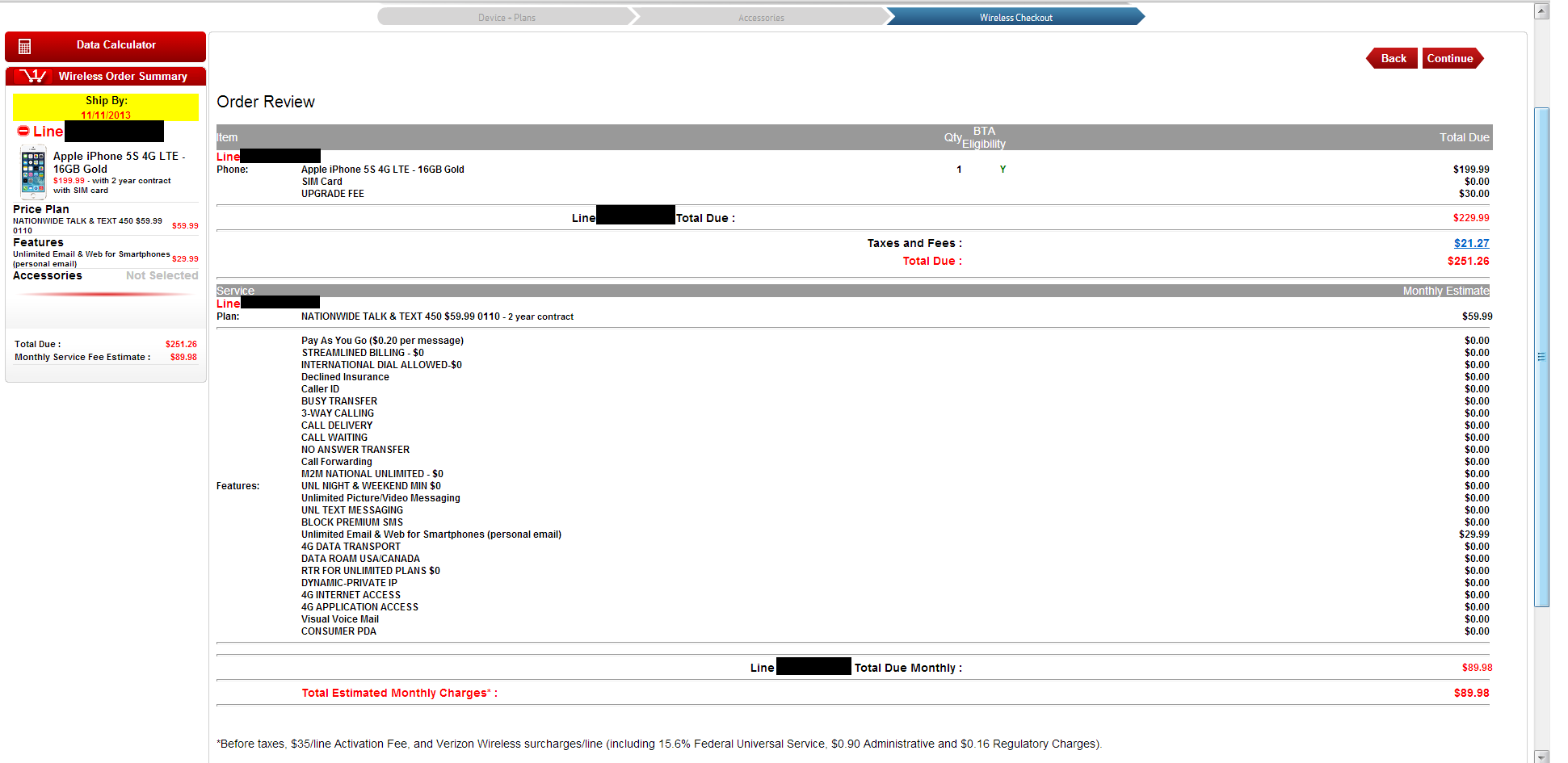Go to the Device + Plans step

click(x=507, y=17)
